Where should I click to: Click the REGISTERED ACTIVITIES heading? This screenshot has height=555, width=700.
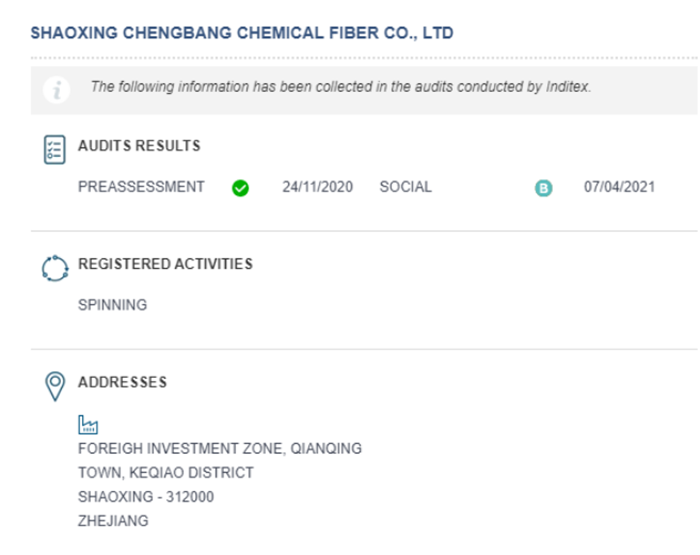tap(165, 264)
